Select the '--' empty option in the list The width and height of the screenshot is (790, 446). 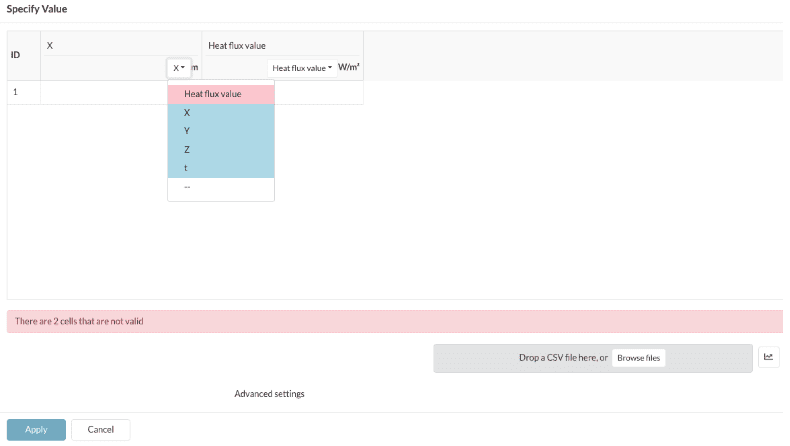187,187
